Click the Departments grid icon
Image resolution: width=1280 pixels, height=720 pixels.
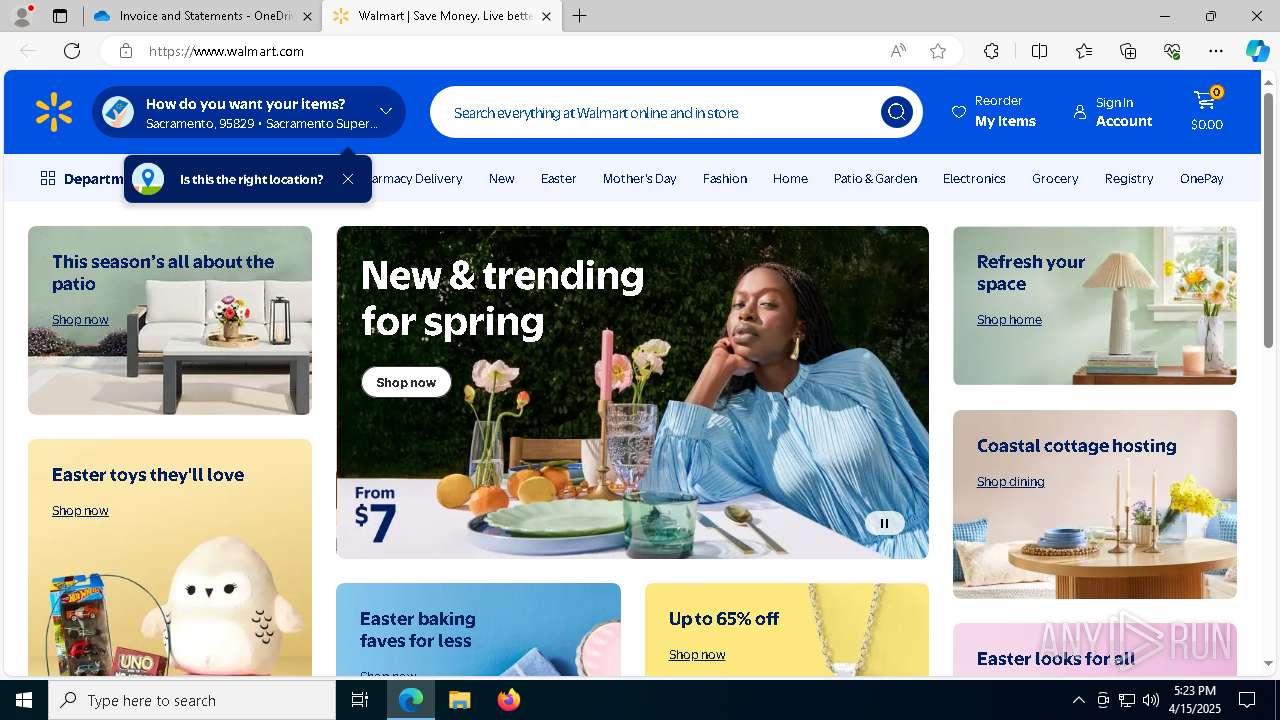coord(48,178)
